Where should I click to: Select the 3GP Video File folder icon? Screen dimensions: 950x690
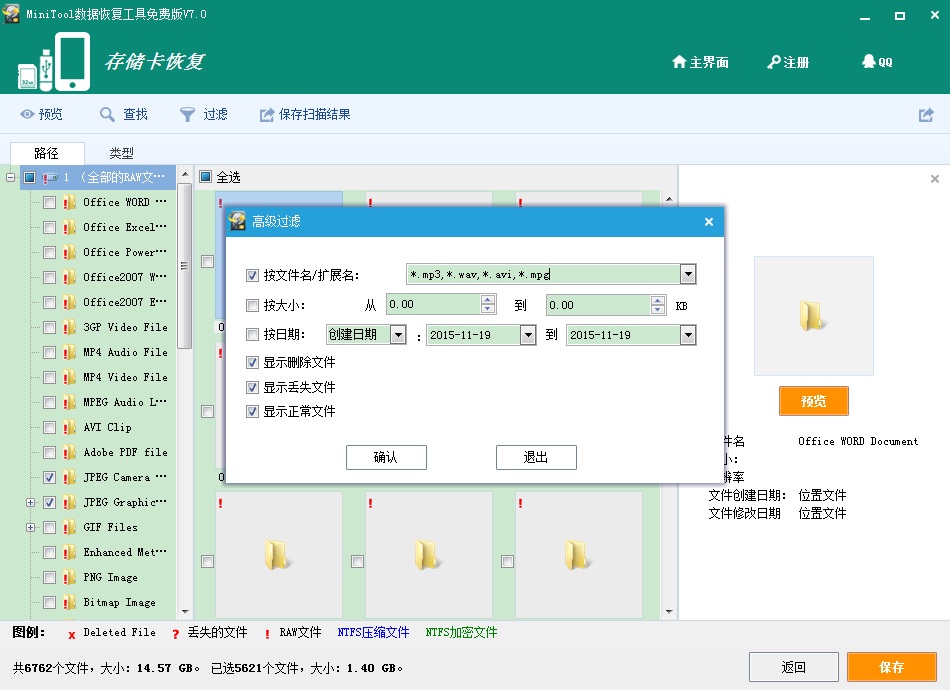(x=70, y=327)
